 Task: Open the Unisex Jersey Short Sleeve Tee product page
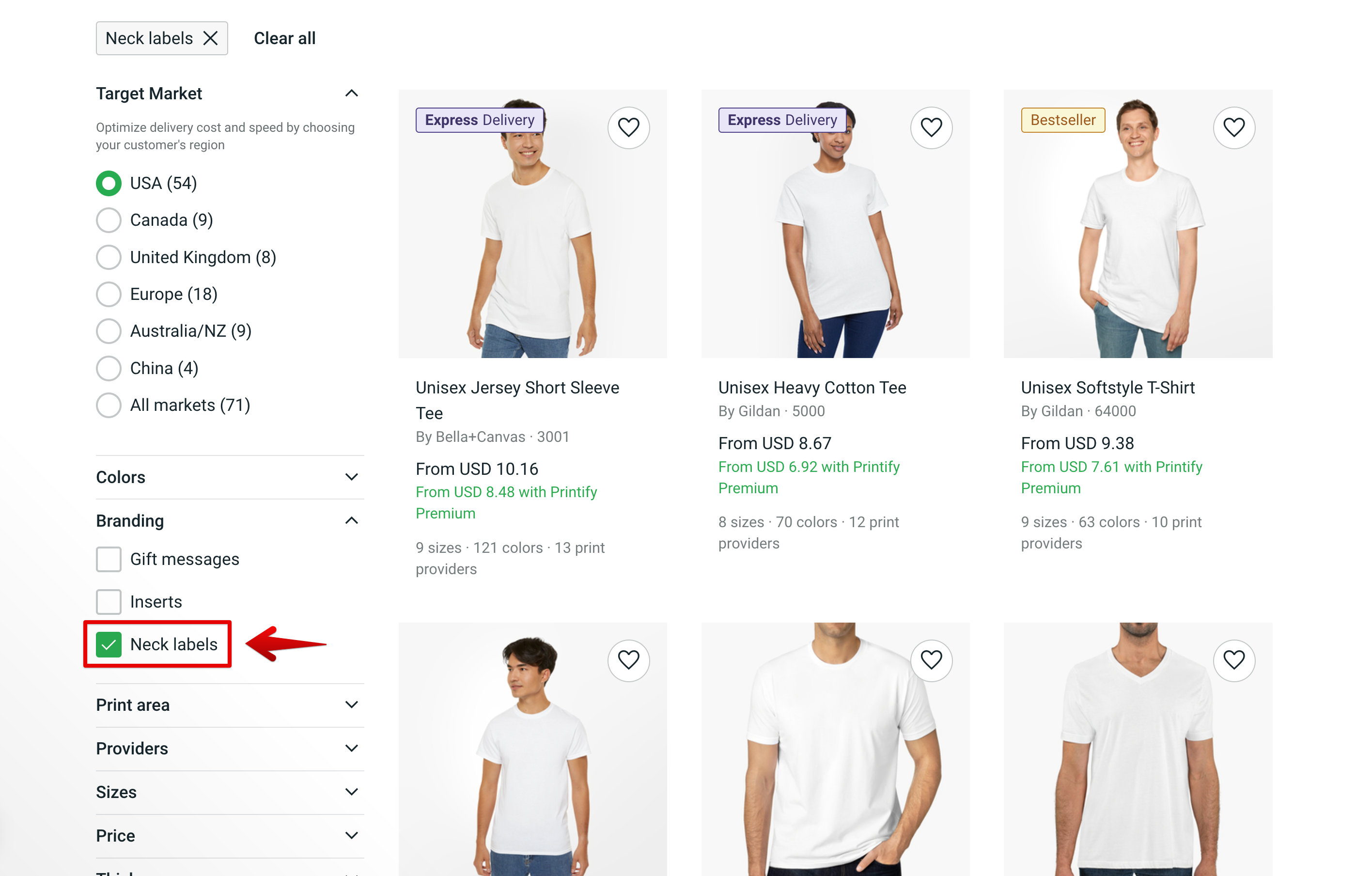tap(517, 400)
